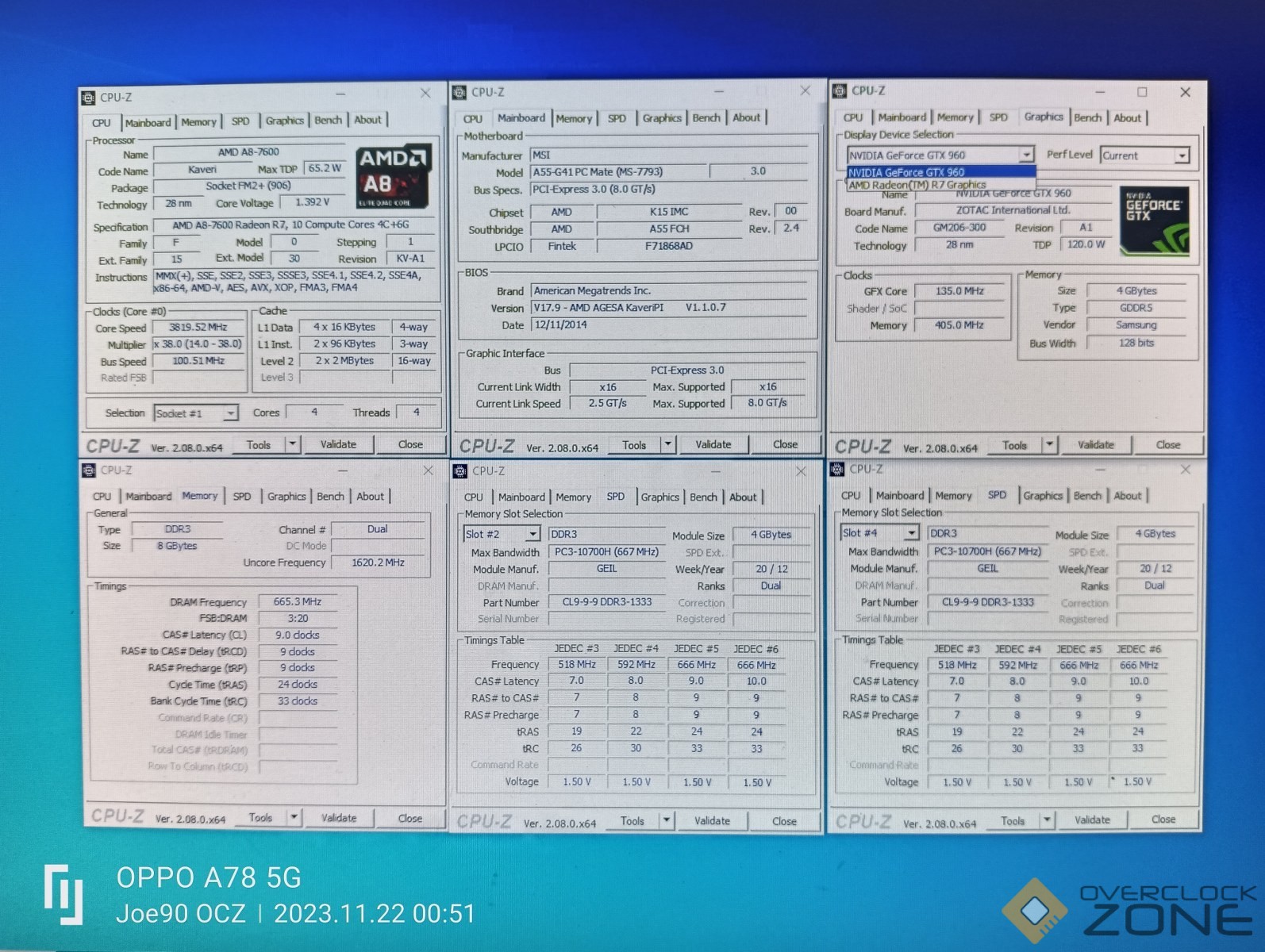Click Memory Size 8 GBytes value
This screenshot has height=952, width=1265.
tap(177, 546)
